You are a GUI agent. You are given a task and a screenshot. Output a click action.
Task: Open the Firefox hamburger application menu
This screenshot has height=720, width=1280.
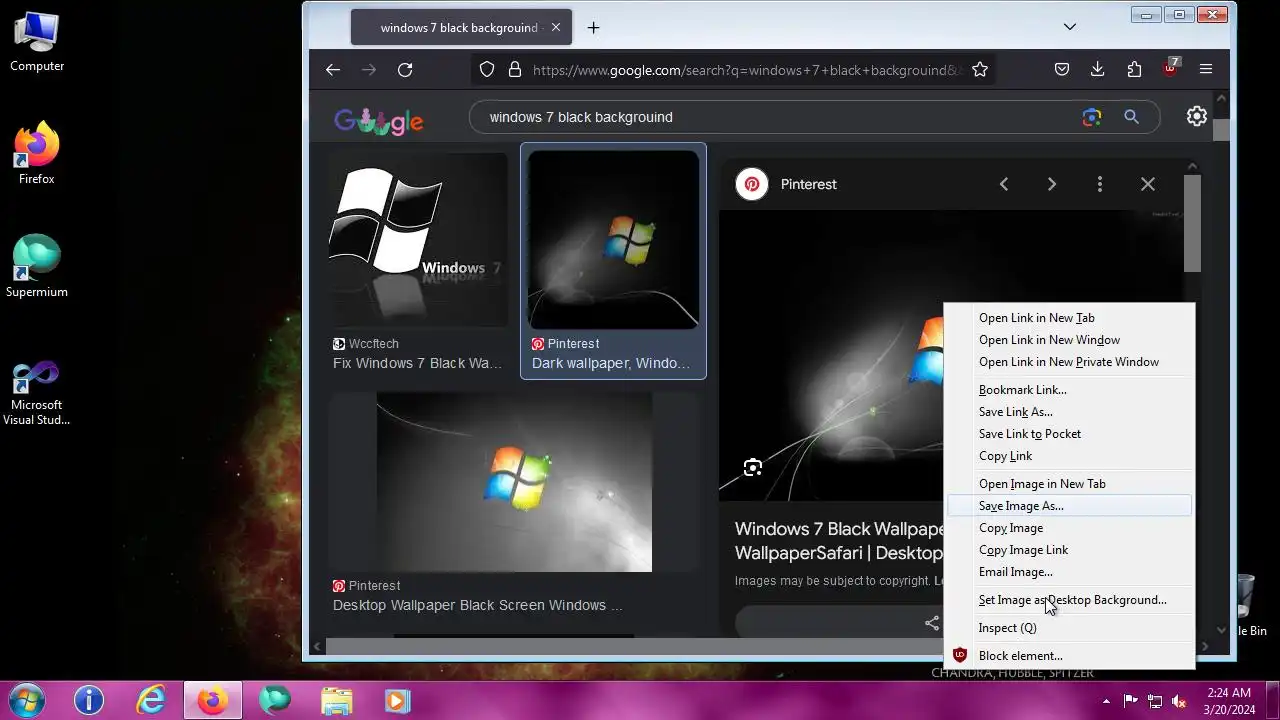1206,70
